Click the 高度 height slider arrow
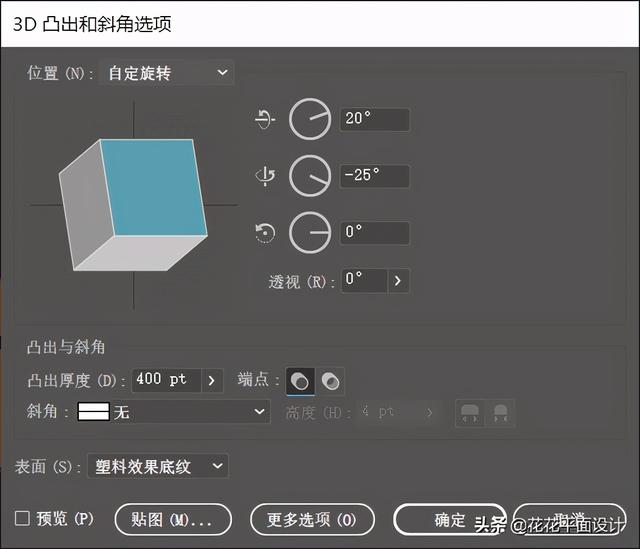The image size is (640, 549). click(429, 413)
